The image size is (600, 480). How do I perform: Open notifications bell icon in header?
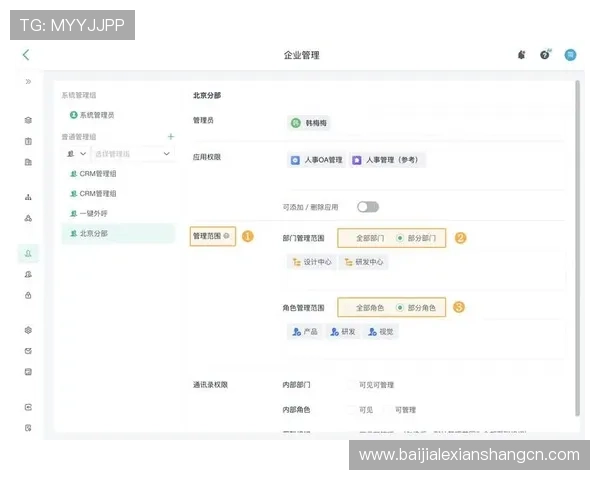pyautogui.click(x=522, y=55)
